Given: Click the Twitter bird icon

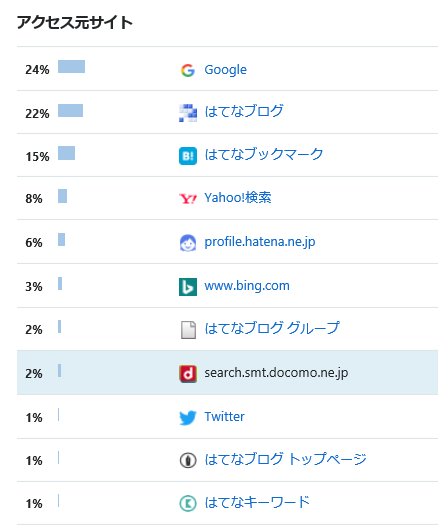Looking at the screenshot, I should 188,417.
